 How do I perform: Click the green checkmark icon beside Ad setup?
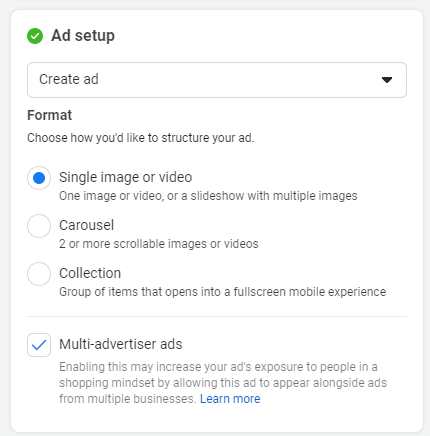click(x=35, y=36)
